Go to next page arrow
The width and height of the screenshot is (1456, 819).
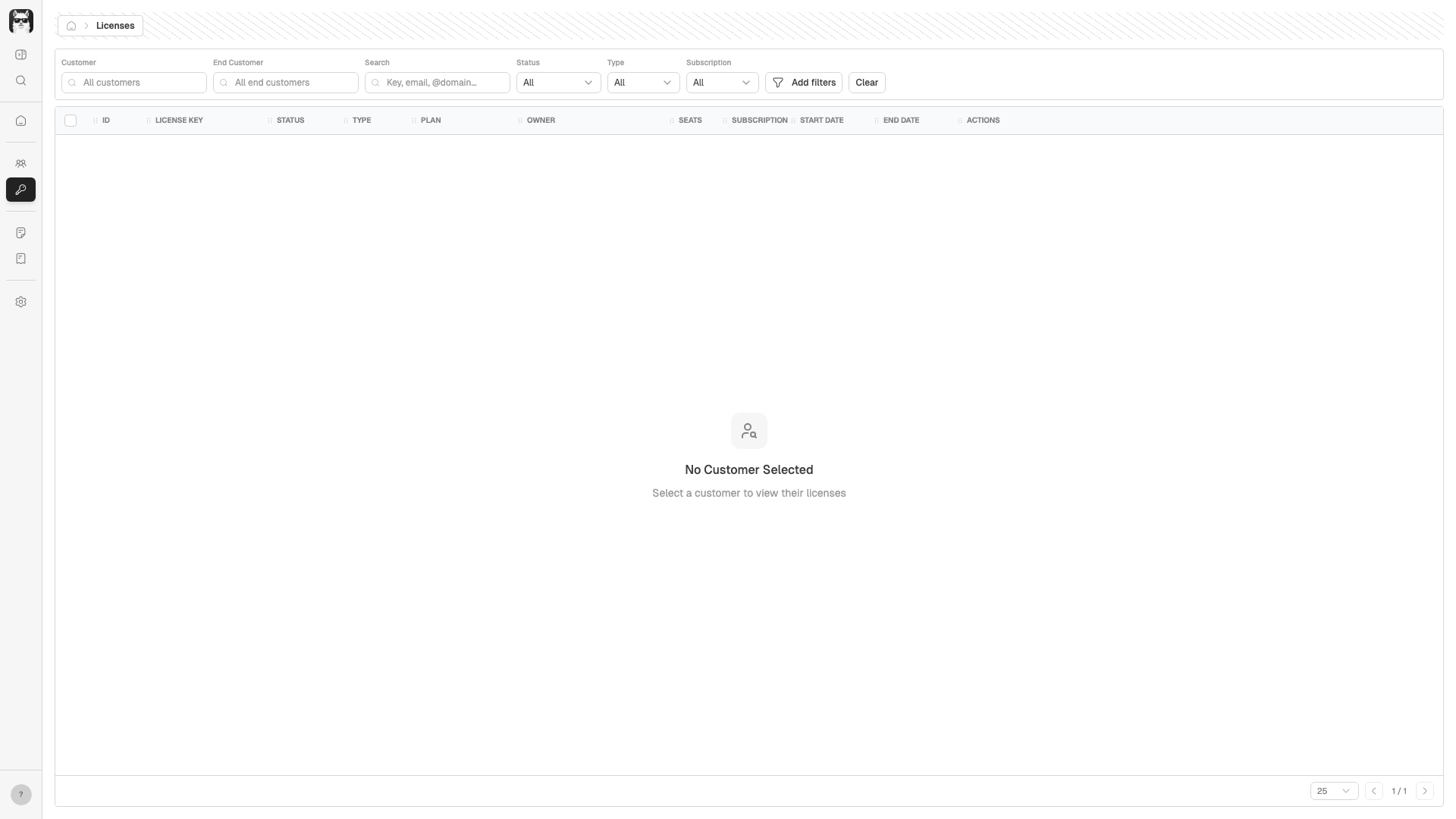point(1424,791)
